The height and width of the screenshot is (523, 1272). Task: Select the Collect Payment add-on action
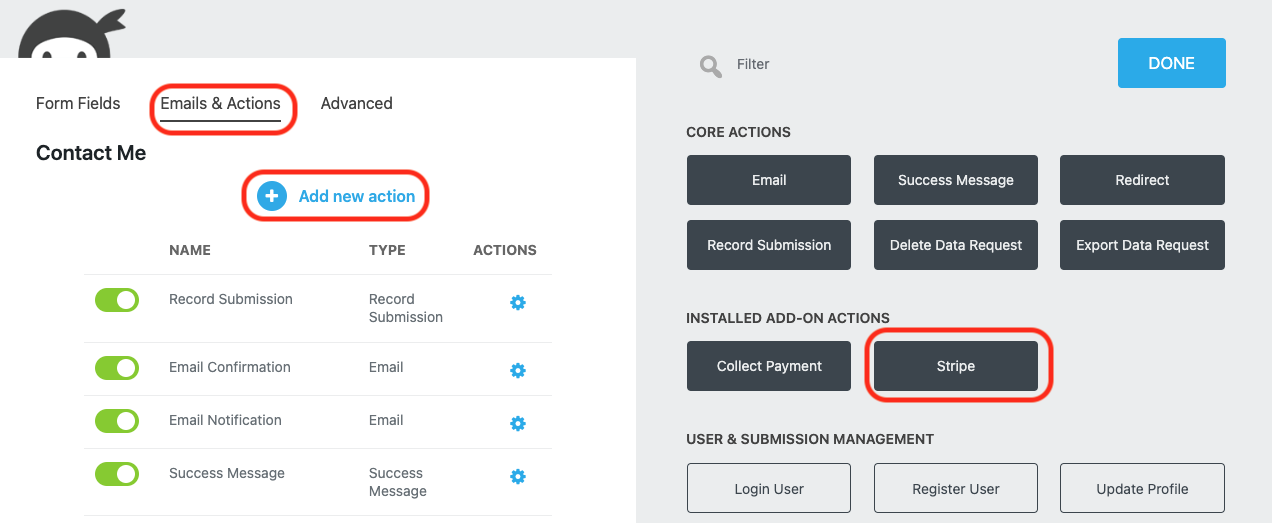coord(769,366)
